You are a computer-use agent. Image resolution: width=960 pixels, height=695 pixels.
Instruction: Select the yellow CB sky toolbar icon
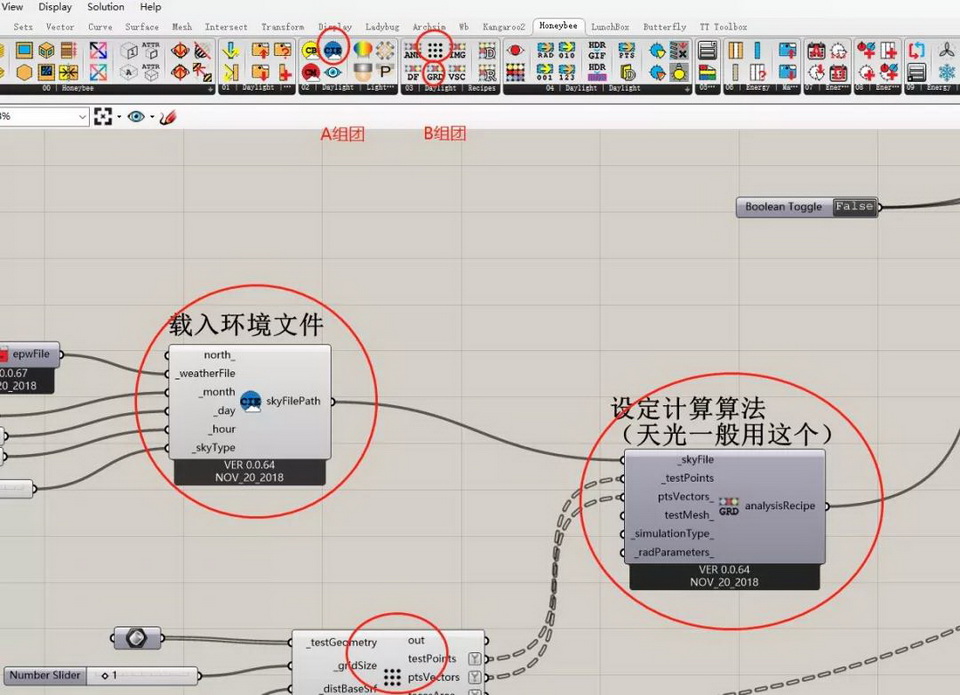tap(311, 50)
